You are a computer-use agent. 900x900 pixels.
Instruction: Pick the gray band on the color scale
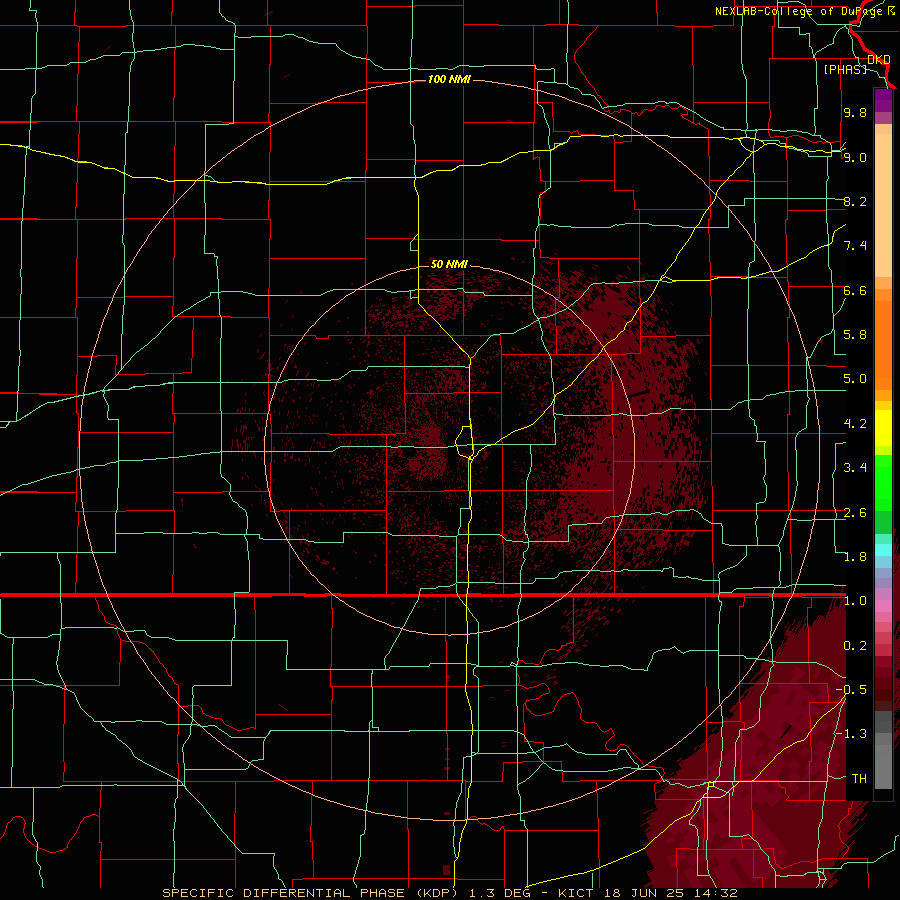883,749
